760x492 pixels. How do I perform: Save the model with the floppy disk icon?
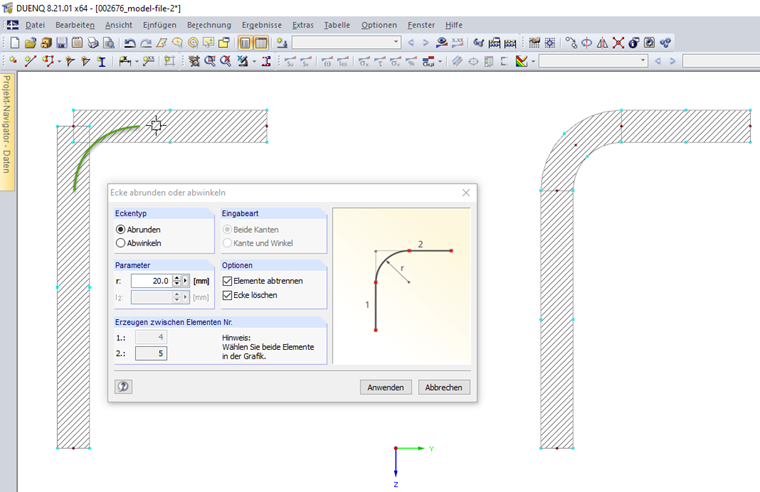point(62,43)
